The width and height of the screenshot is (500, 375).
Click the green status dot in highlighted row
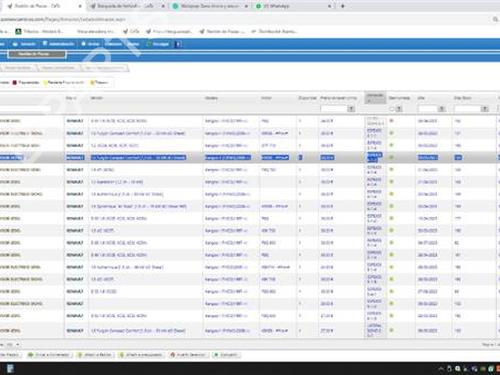[x=391, y=157]
